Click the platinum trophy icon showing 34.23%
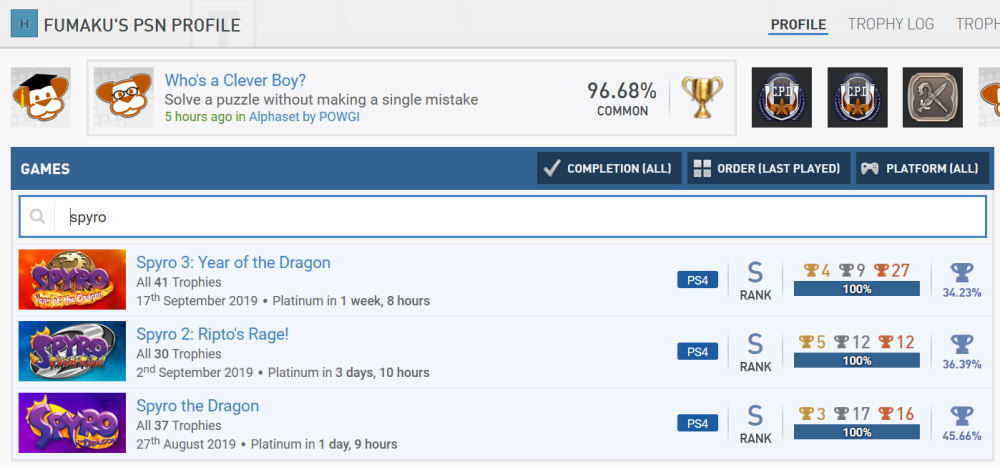Image resolution: width=1000 pixels, height=468 pixels. pos(961,273)
